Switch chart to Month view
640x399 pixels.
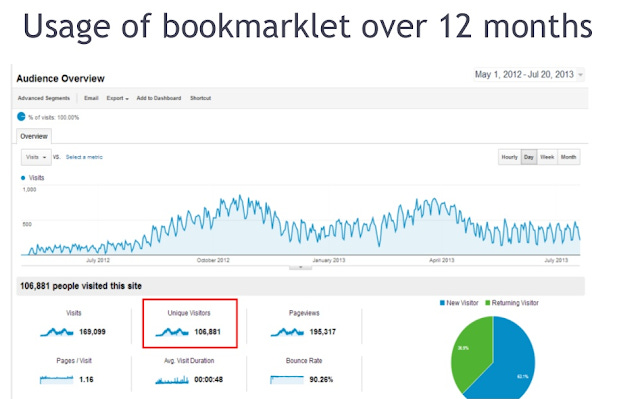[568, 157]
